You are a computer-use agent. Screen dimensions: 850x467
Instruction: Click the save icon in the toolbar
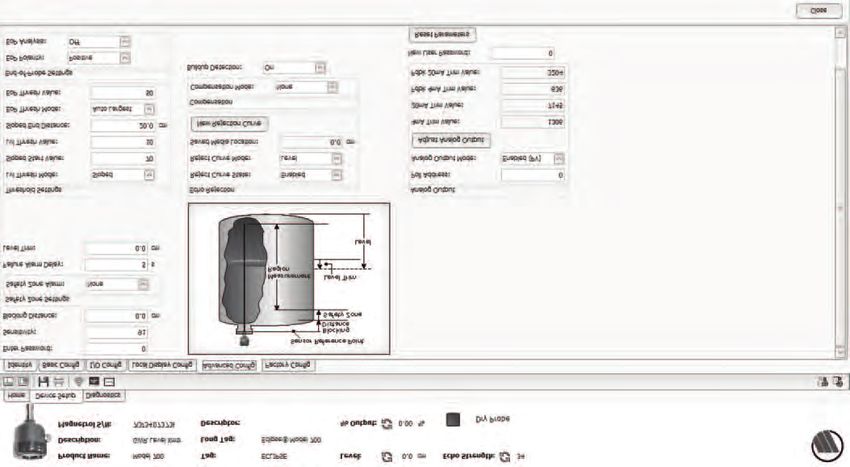pyautogui.click(x=44, y=381)
